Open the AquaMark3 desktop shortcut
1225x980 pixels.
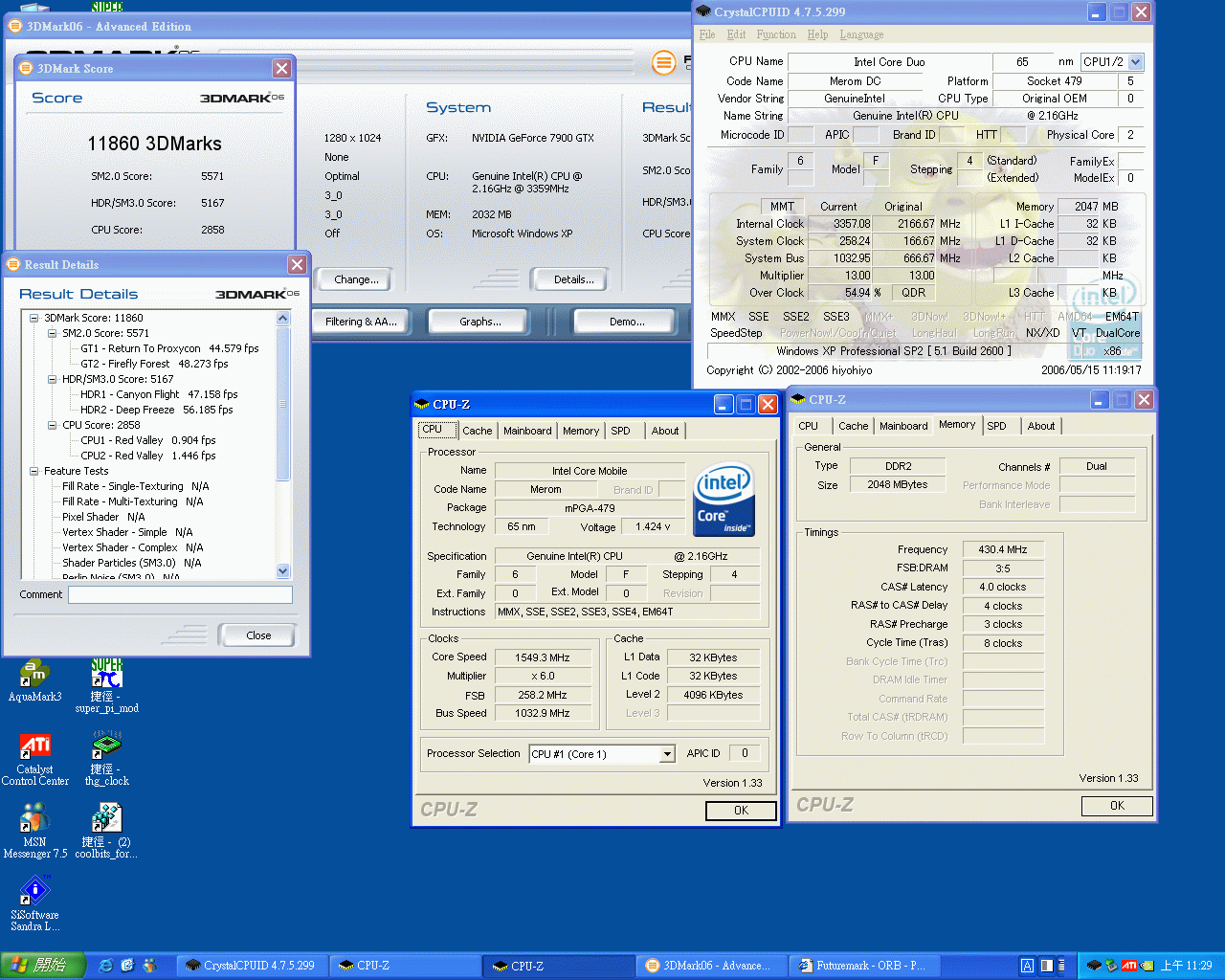click(x=34, y=675)
